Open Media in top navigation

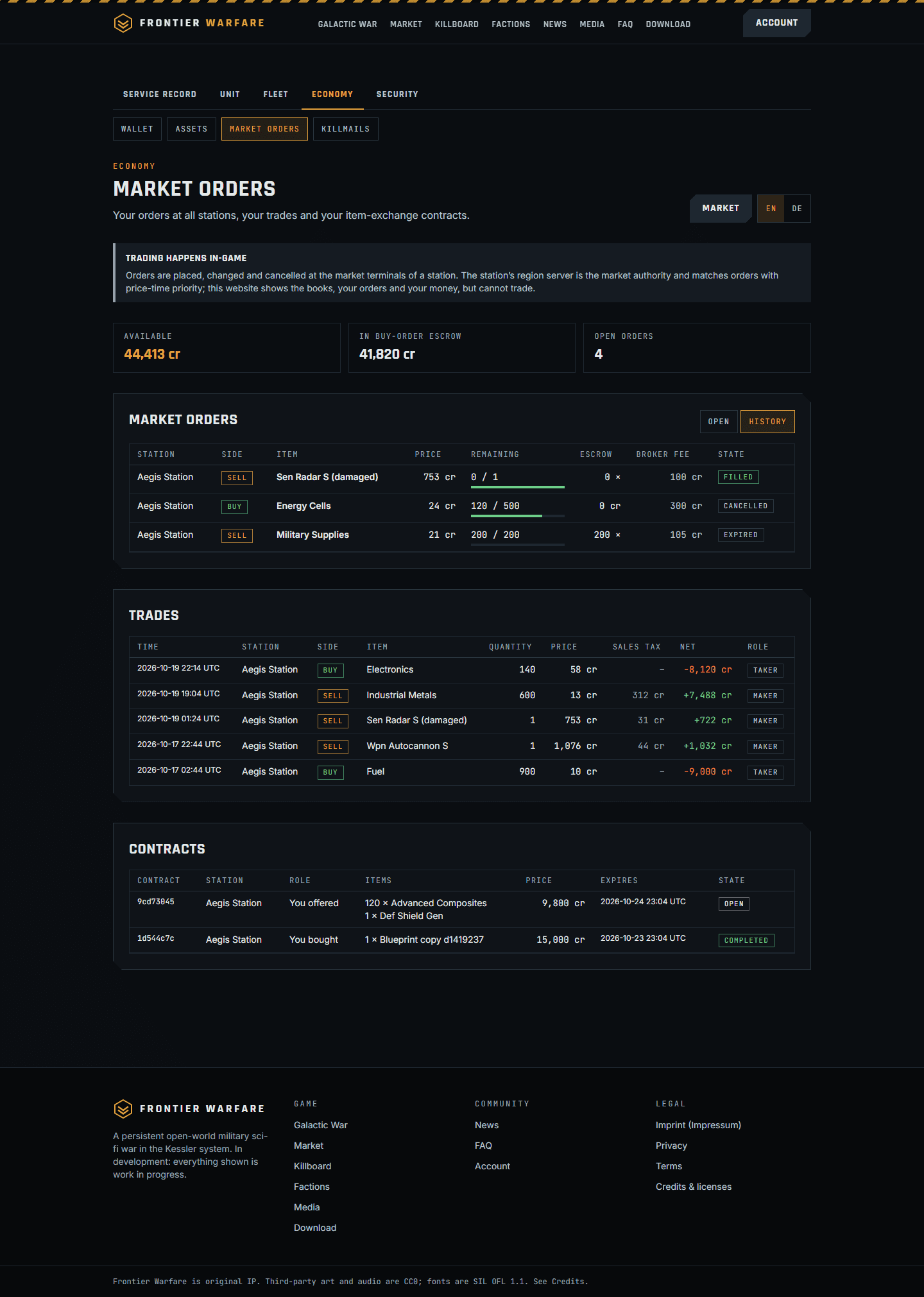click(592, 24)
